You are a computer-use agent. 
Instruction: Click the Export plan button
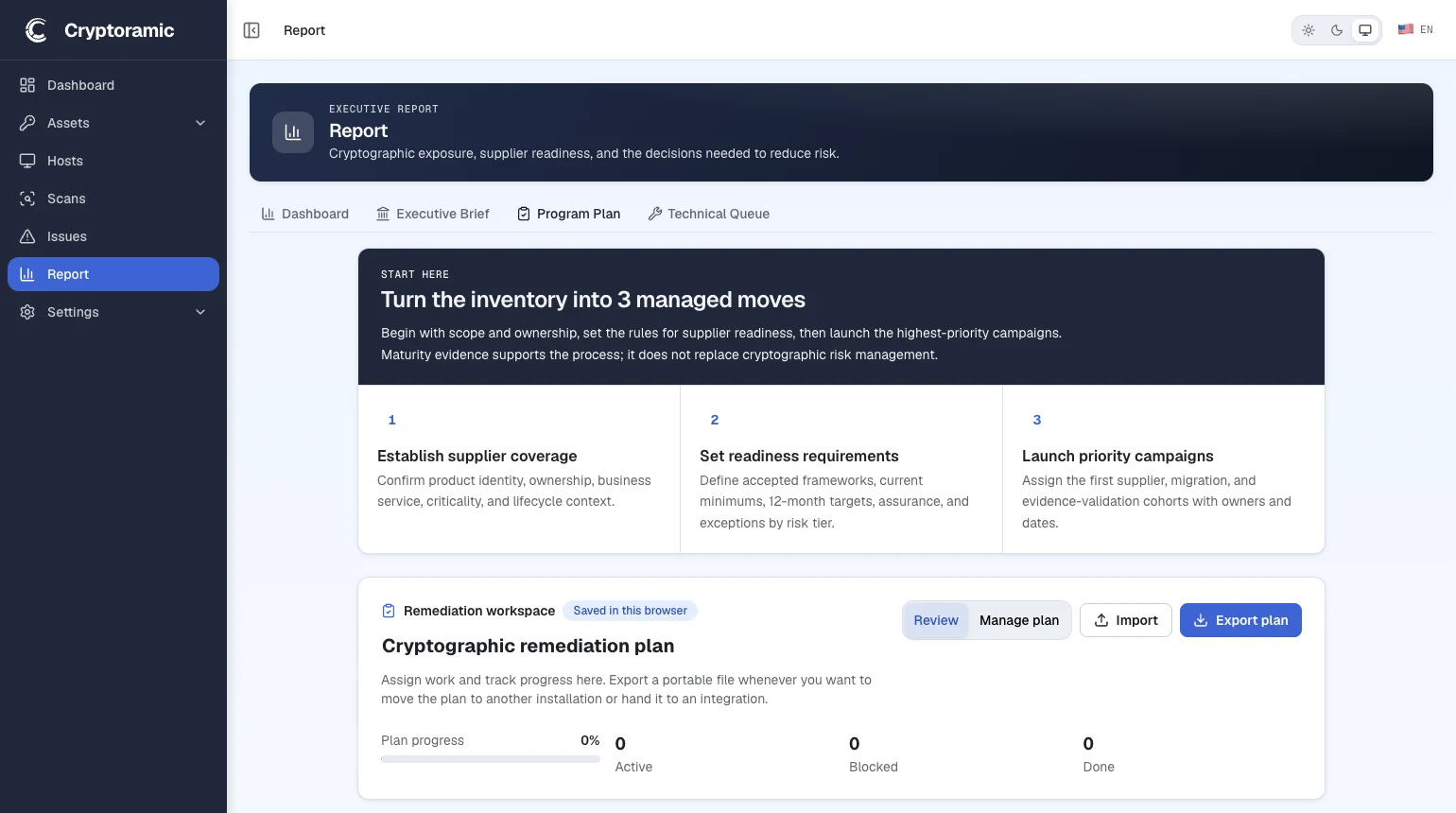1240,620
